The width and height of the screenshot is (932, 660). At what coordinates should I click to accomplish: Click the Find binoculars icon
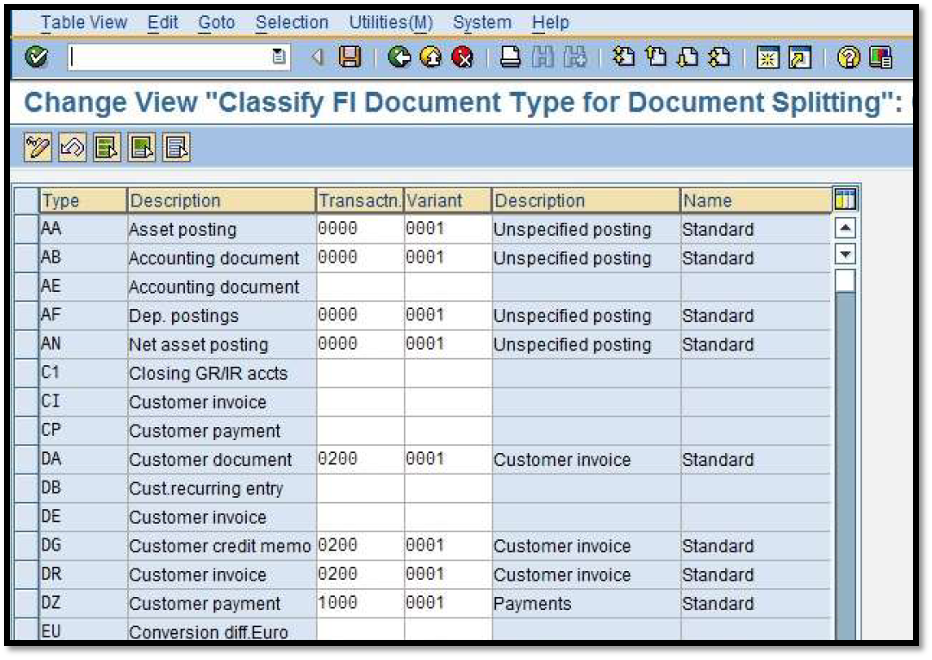tap(542, 57)
